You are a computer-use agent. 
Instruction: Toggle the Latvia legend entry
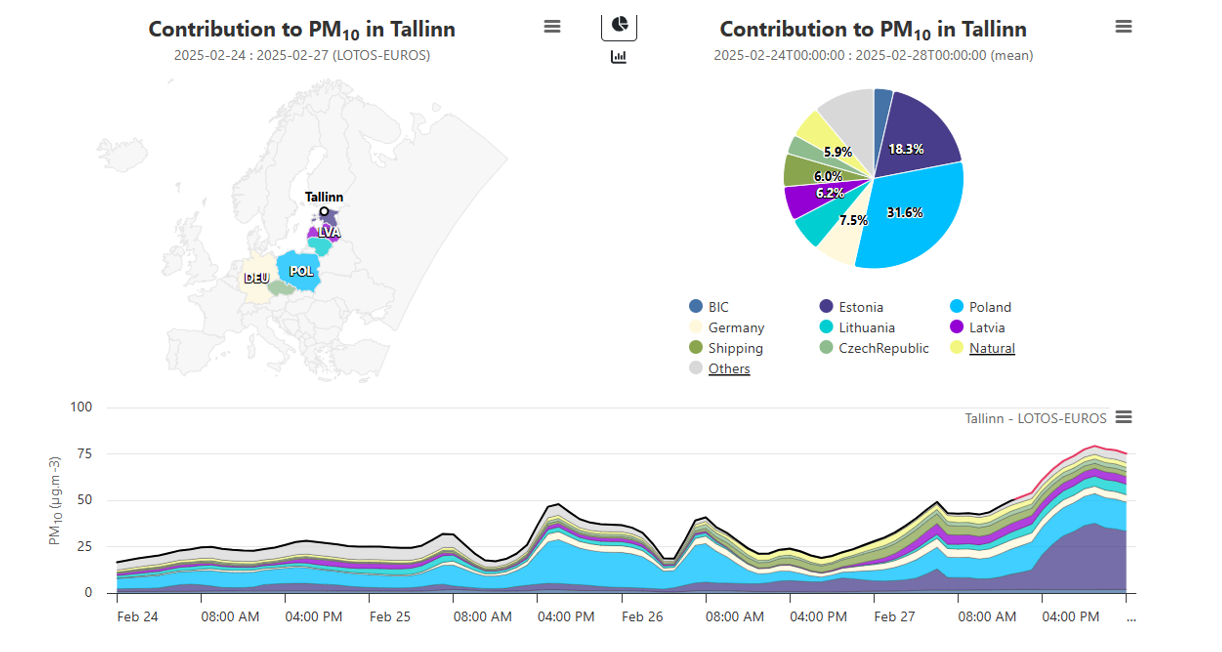pyautogui.click(x=977, y=328)
